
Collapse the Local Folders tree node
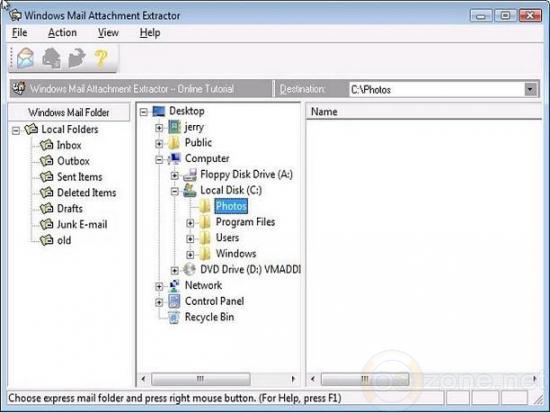(x=16, y=131)
